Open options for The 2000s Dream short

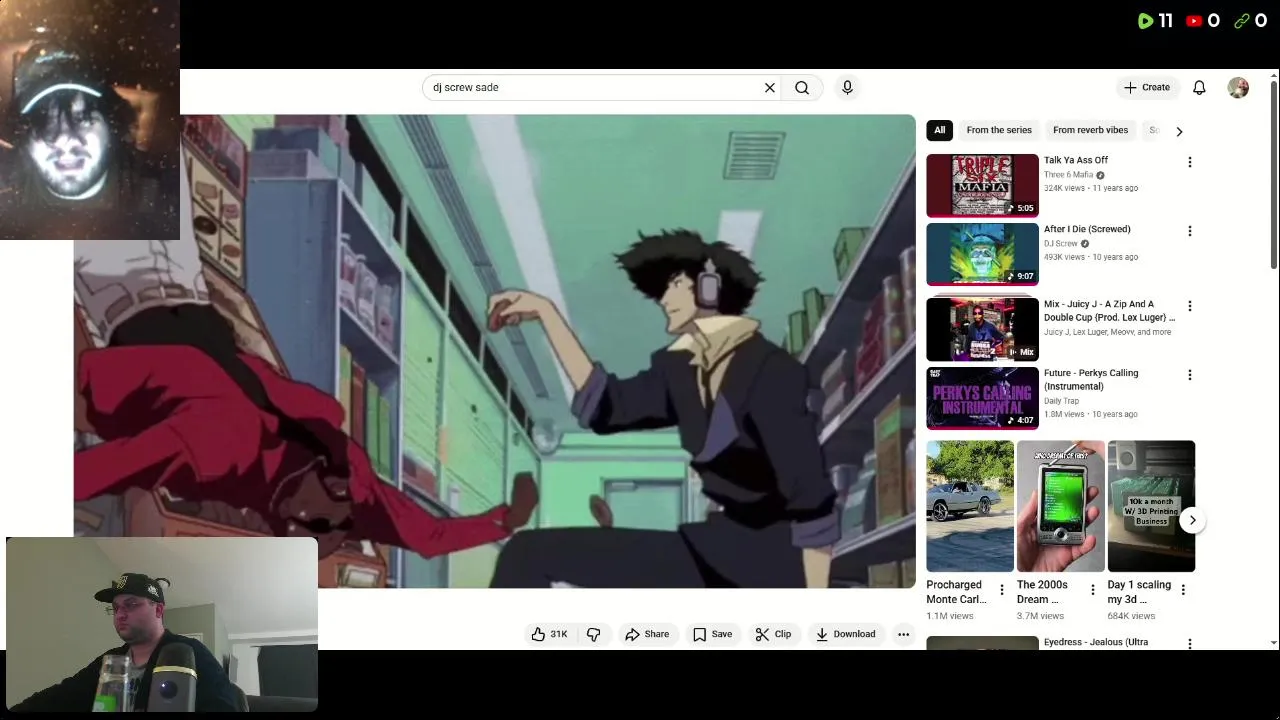pos(1092,590)
